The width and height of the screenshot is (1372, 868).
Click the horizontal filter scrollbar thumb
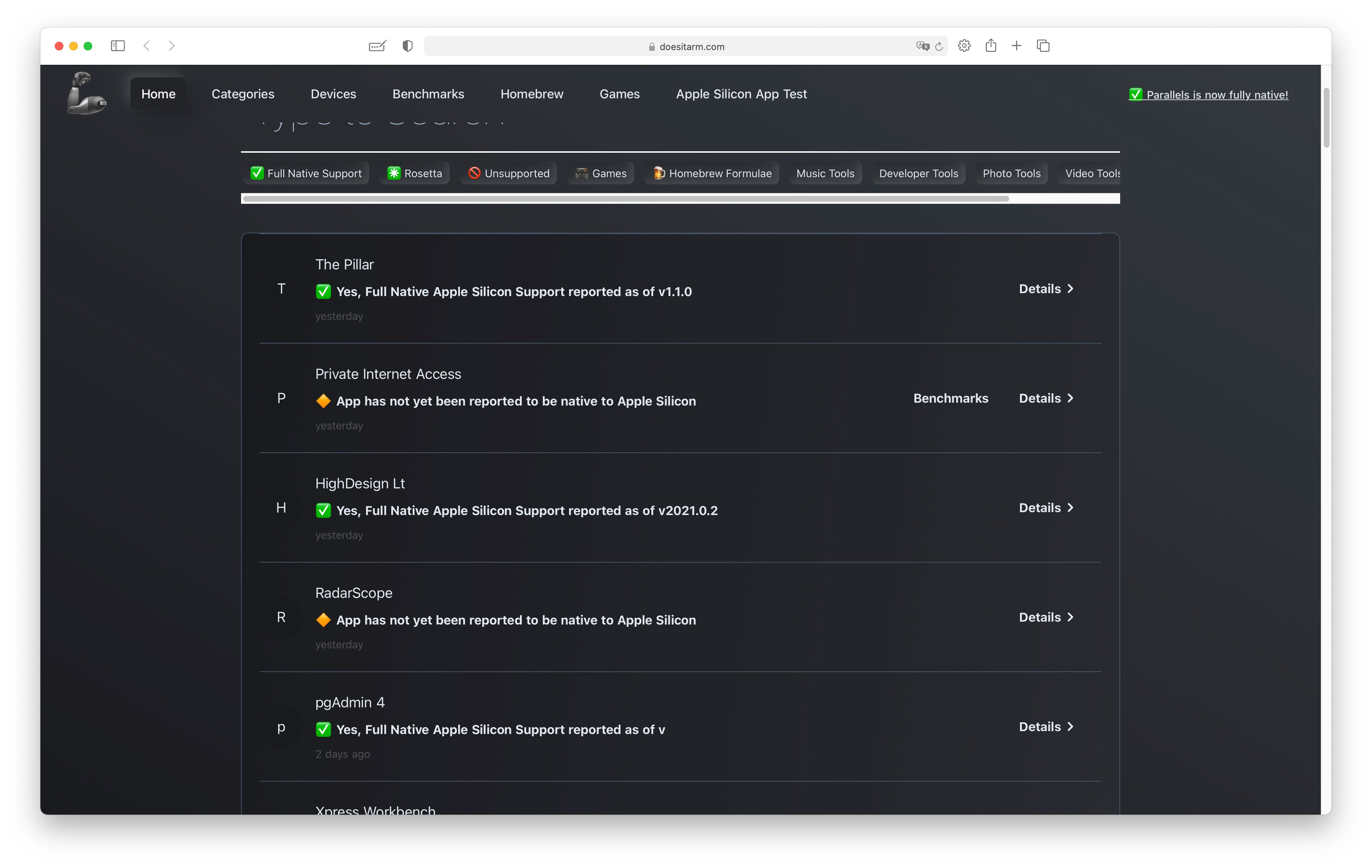pos(625,199)
